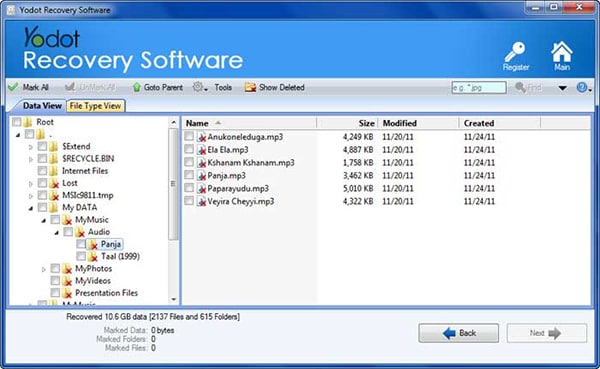Click the Next button
This screenshot has width=600, height=369.
pyautogui.click(x=547, y=333)
